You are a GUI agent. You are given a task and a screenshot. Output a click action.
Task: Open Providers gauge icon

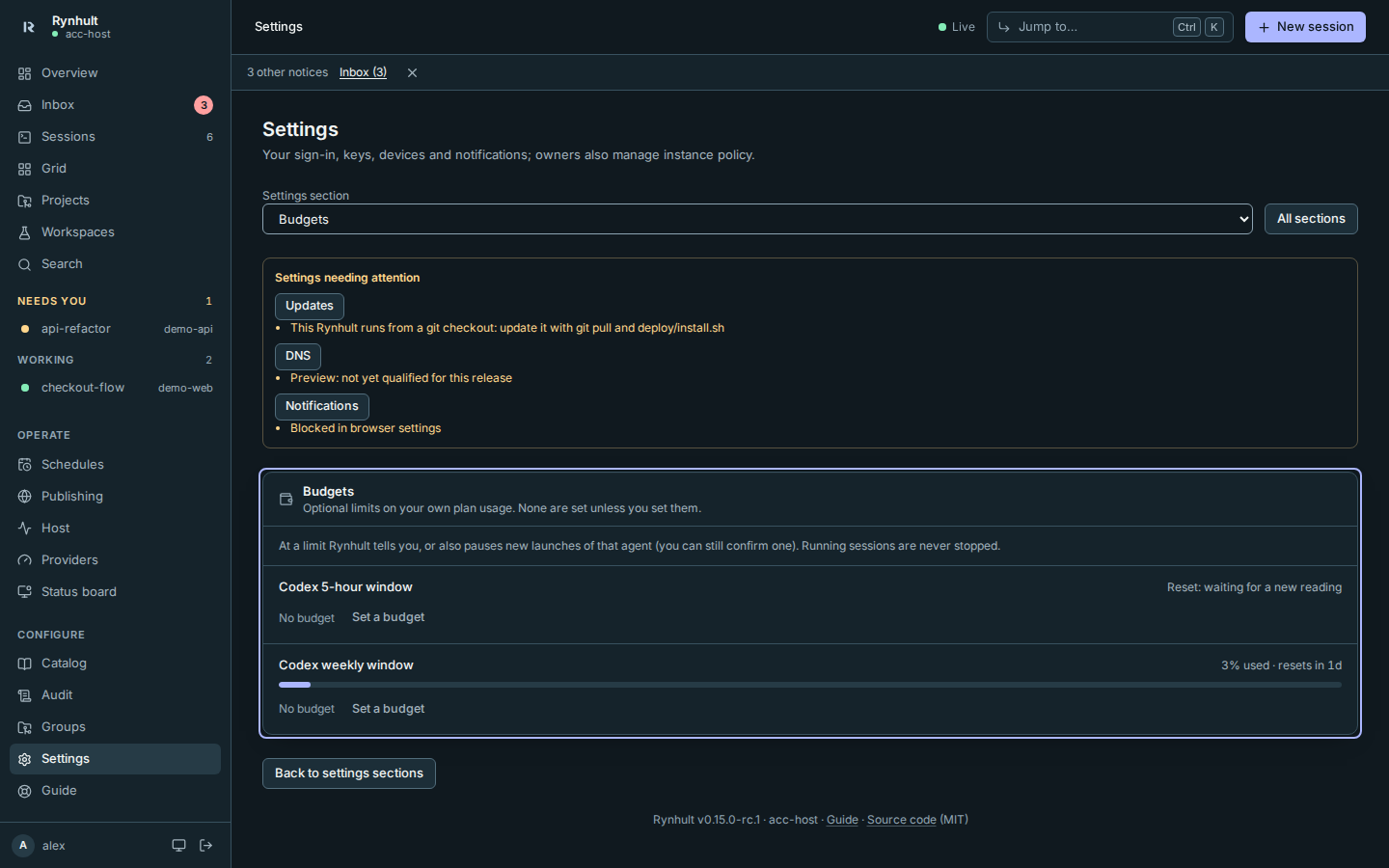[x=25, y=560]
